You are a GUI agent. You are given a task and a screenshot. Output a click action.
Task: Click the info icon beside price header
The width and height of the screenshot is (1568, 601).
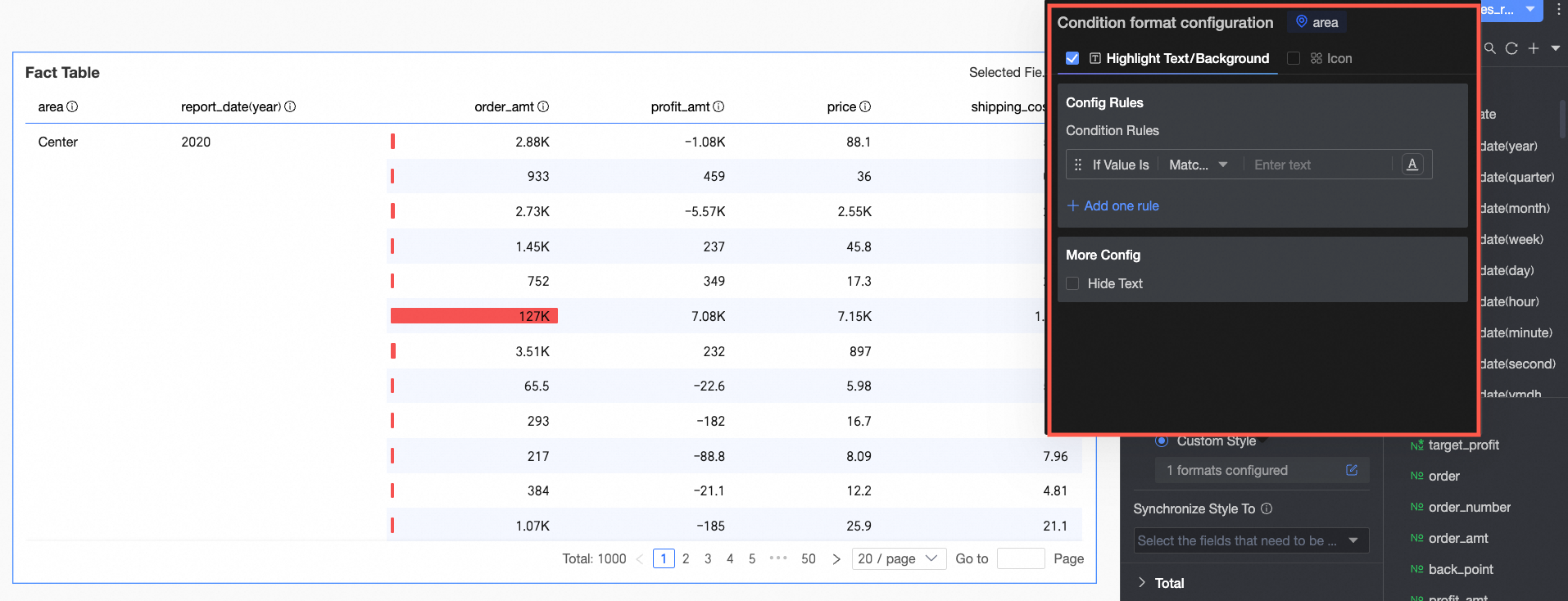pos(865,106)
